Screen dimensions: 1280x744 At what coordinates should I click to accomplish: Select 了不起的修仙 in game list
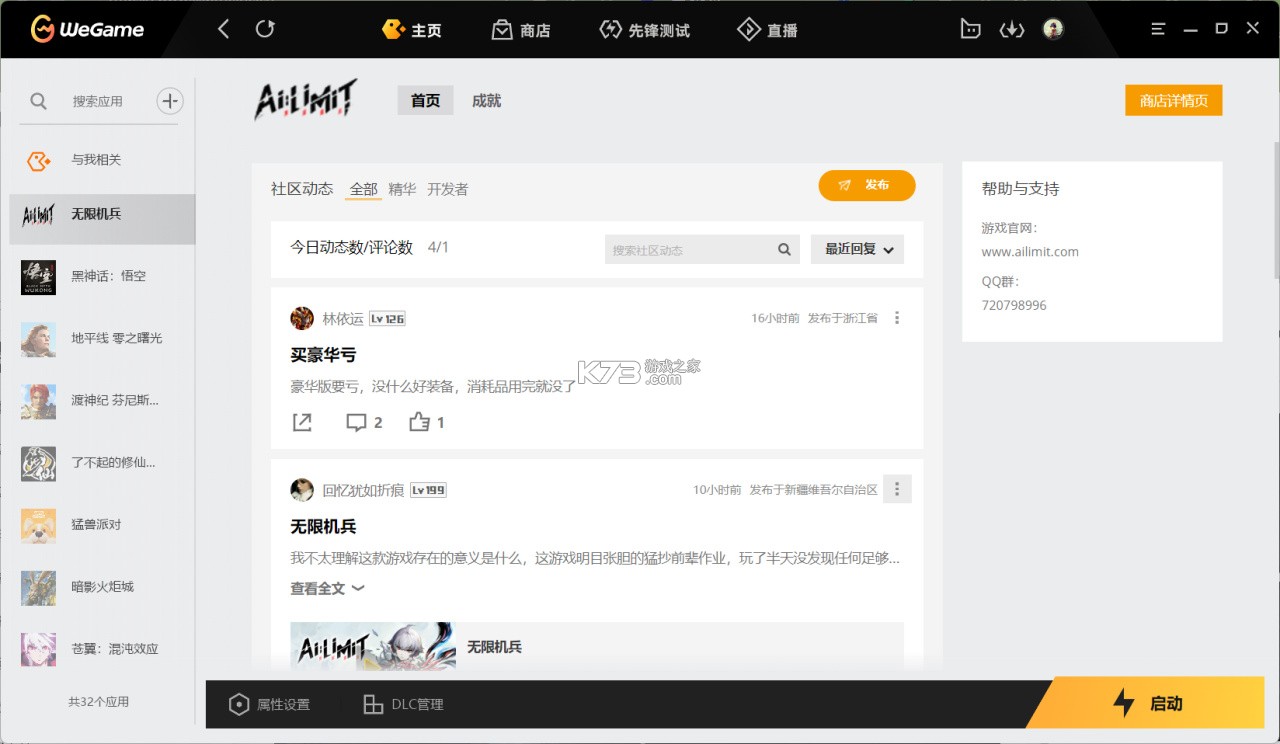click(x=102, y=462)
